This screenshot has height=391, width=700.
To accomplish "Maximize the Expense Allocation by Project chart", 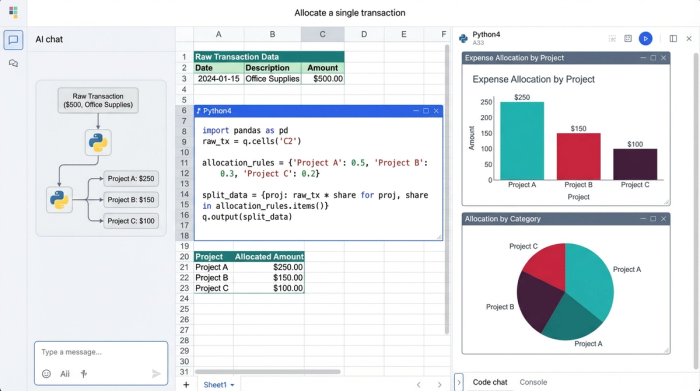I will click(x=653, y=58).
